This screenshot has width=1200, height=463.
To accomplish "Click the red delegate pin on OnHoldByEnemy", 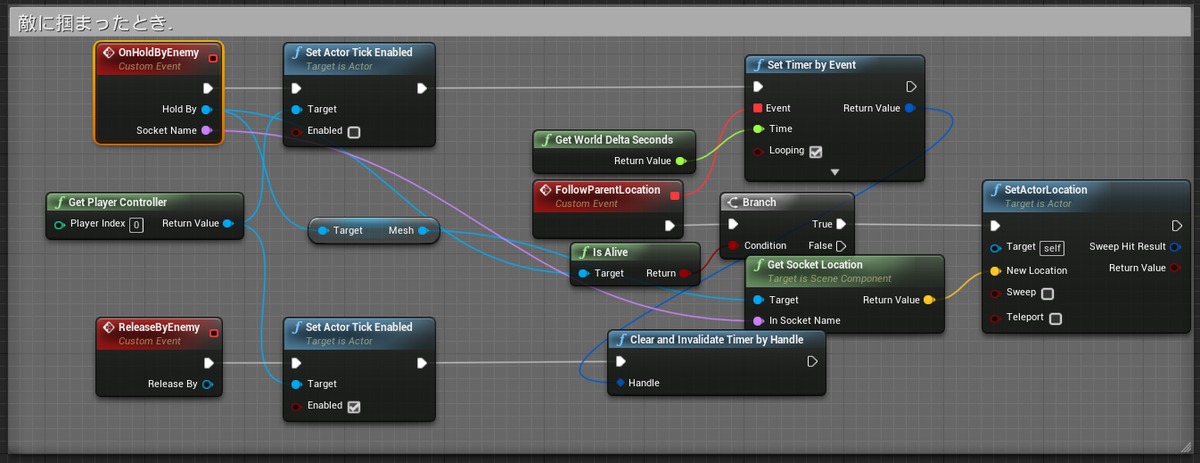I will 212,58.
